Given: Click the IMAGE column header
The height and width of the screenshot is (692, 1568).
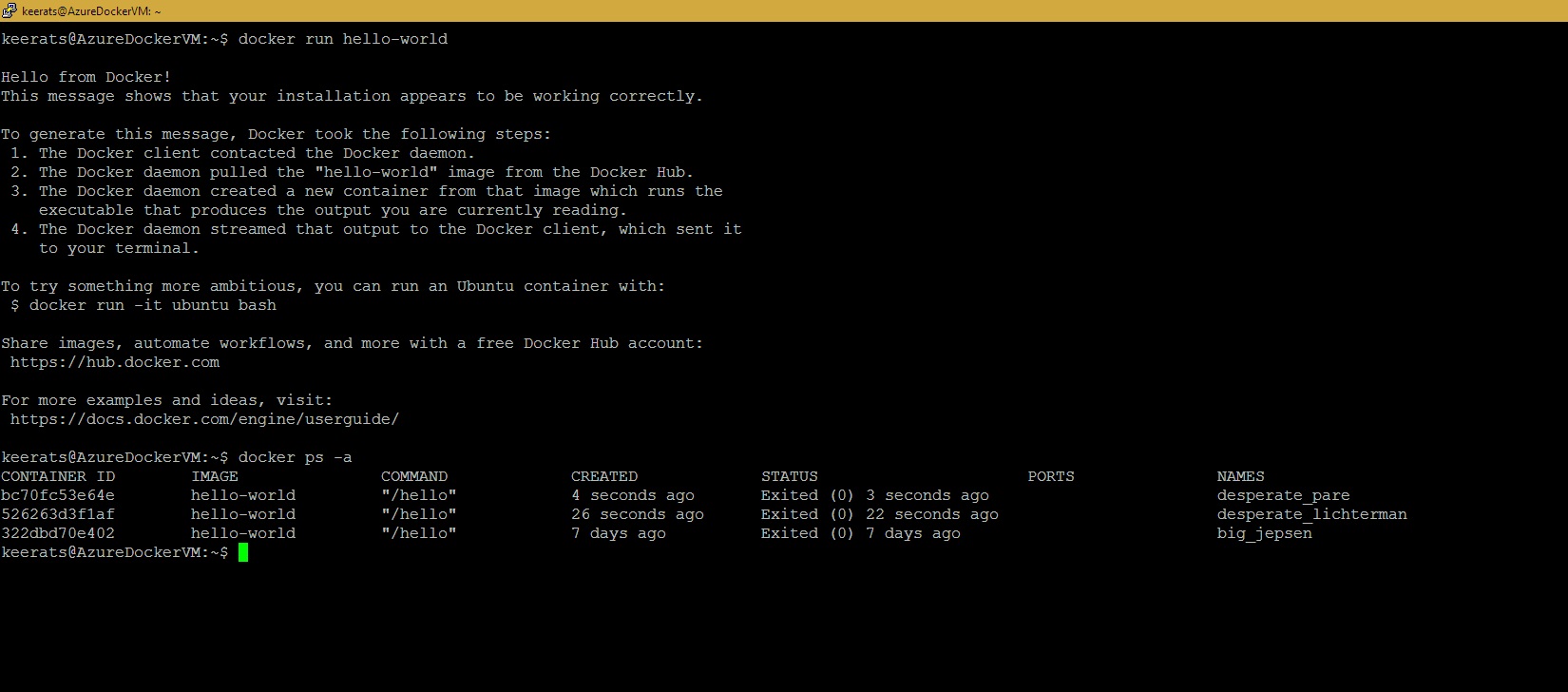Looking at the screenshot, I should click(215, 476).
